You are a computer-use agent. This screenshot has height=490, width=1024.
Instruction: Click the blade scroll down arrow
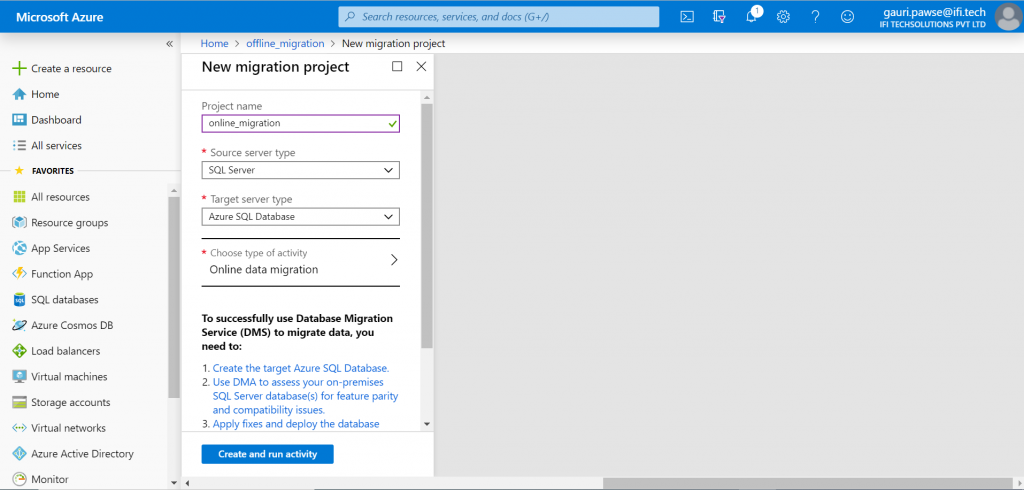coord(426,423)
